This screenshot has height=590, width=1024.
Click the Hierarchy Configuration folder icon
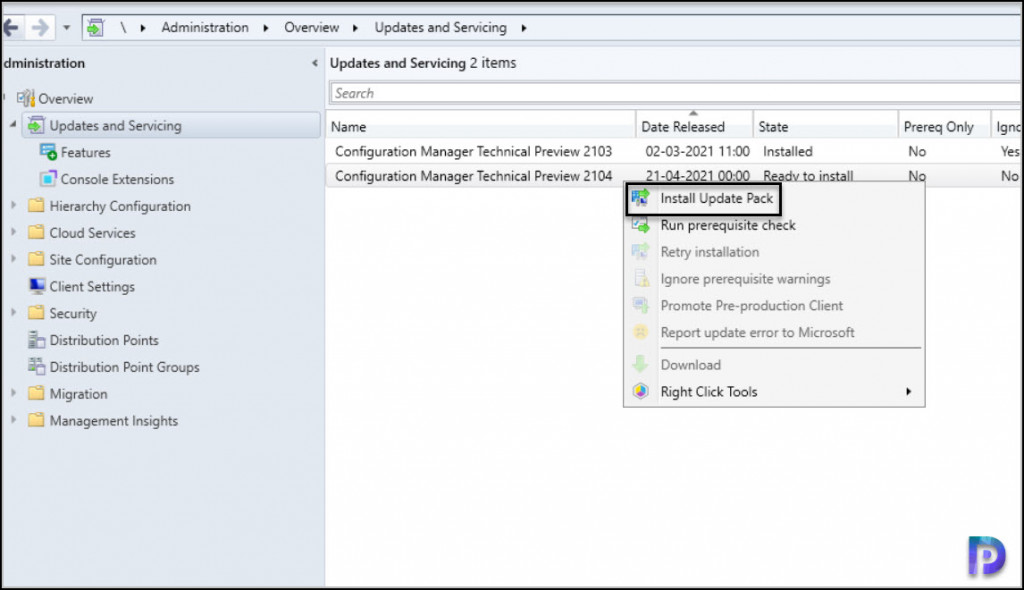coord(37,205)
